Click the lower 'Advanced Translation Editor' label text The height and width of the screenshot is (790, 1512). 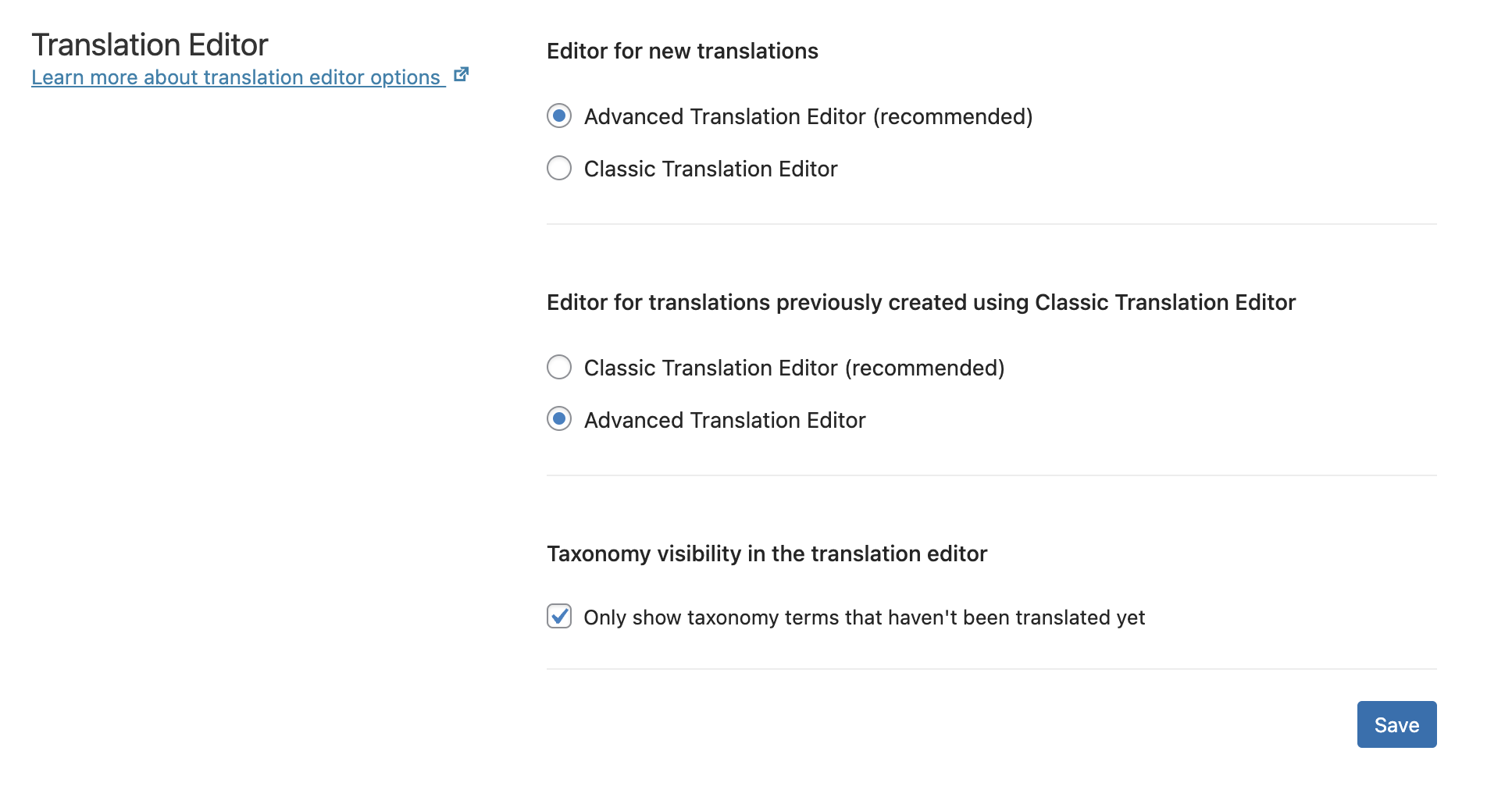(725, 421)
